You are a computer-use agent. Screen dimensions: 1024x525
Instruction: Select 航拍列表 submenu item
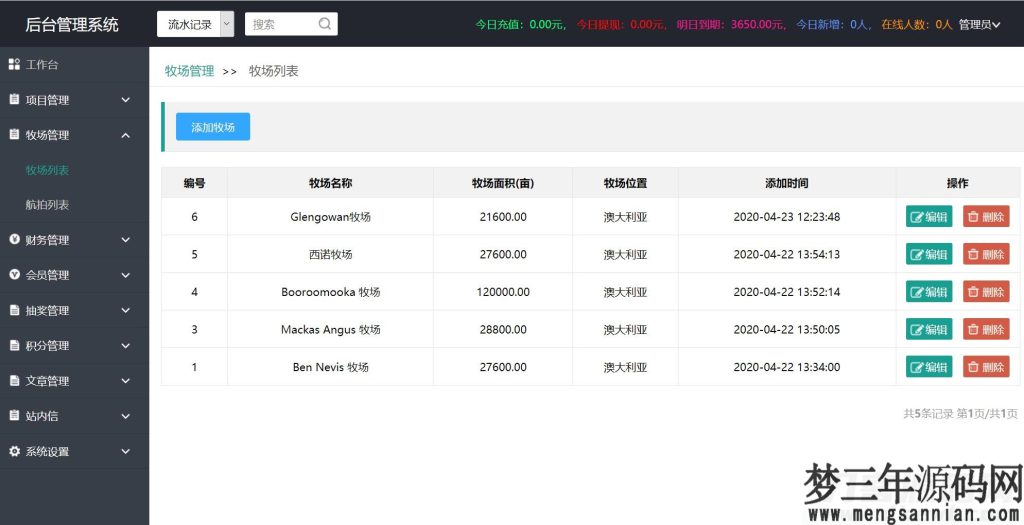(47, 204)
